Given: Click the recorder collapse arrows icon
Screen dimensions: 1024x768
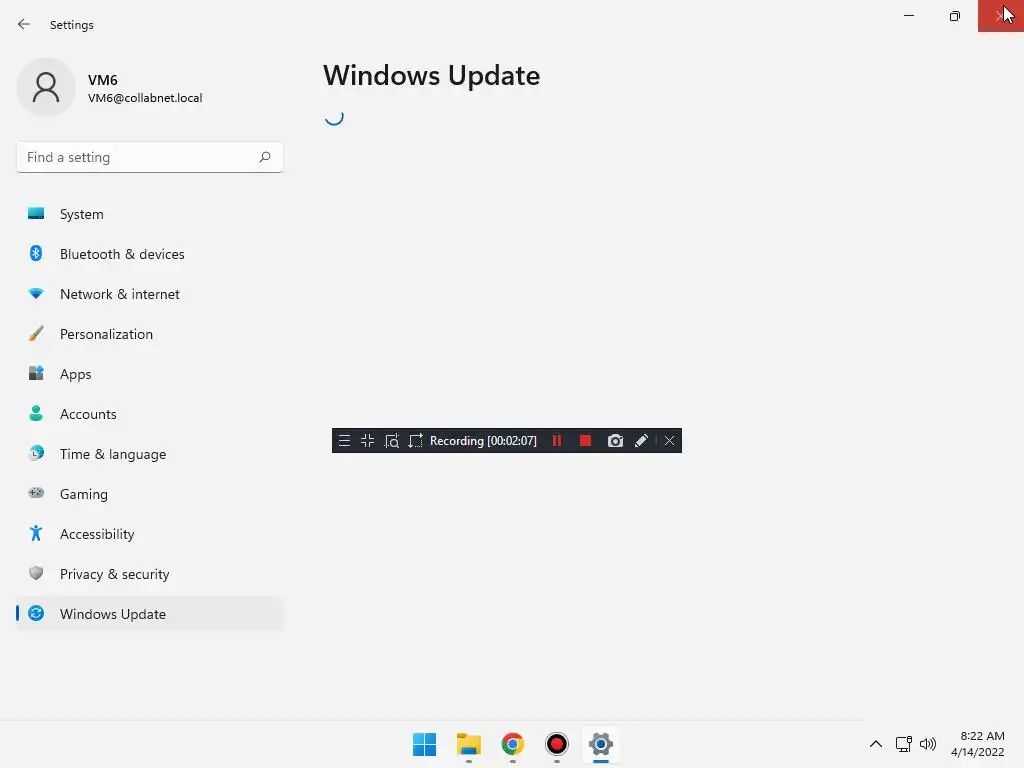Looking at the screenshot, I should coord(368,441).
